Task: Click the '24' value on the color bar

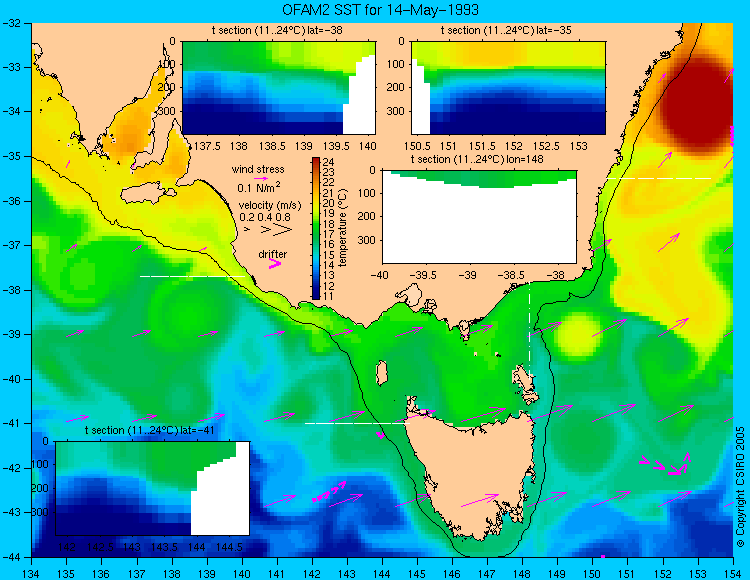Action: 328,161
